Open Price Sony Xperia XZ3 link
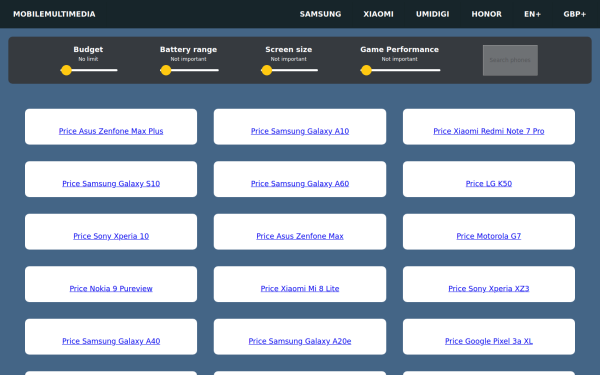The image size is (600, 375). [x=489, y=288]
